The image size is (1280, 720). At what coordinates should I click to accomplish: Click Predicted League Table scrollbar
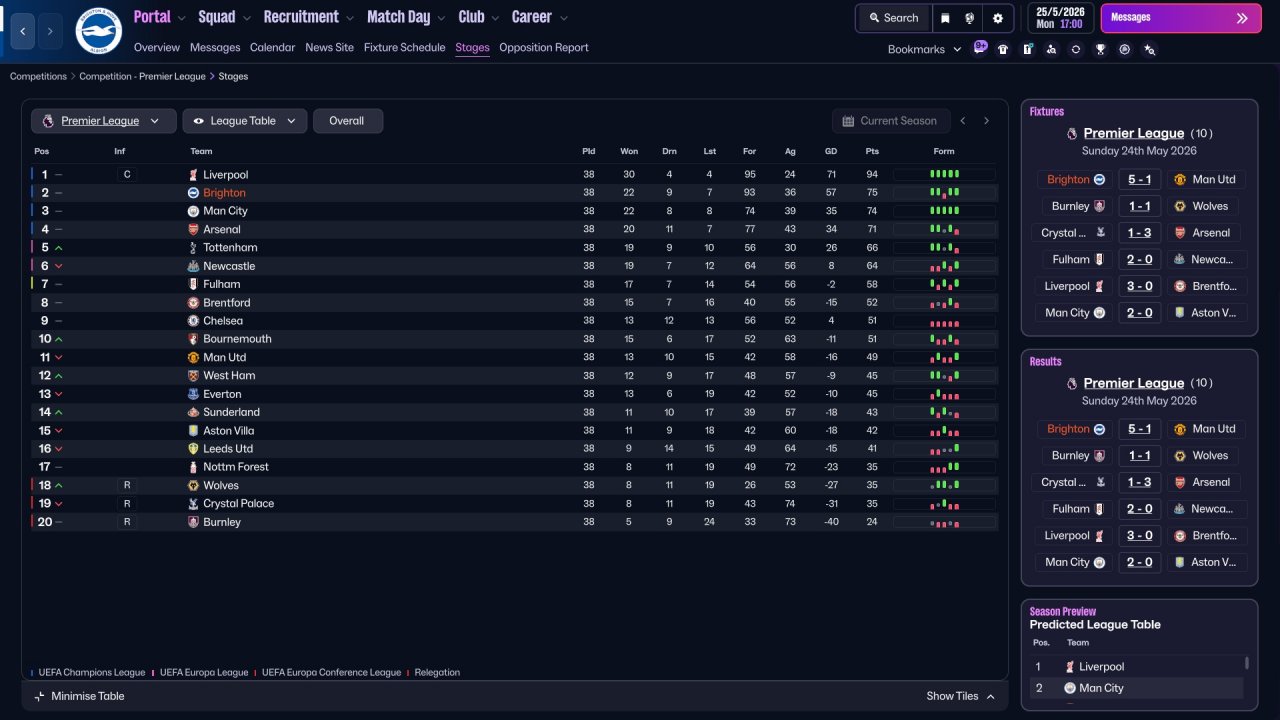[1246, 663]
